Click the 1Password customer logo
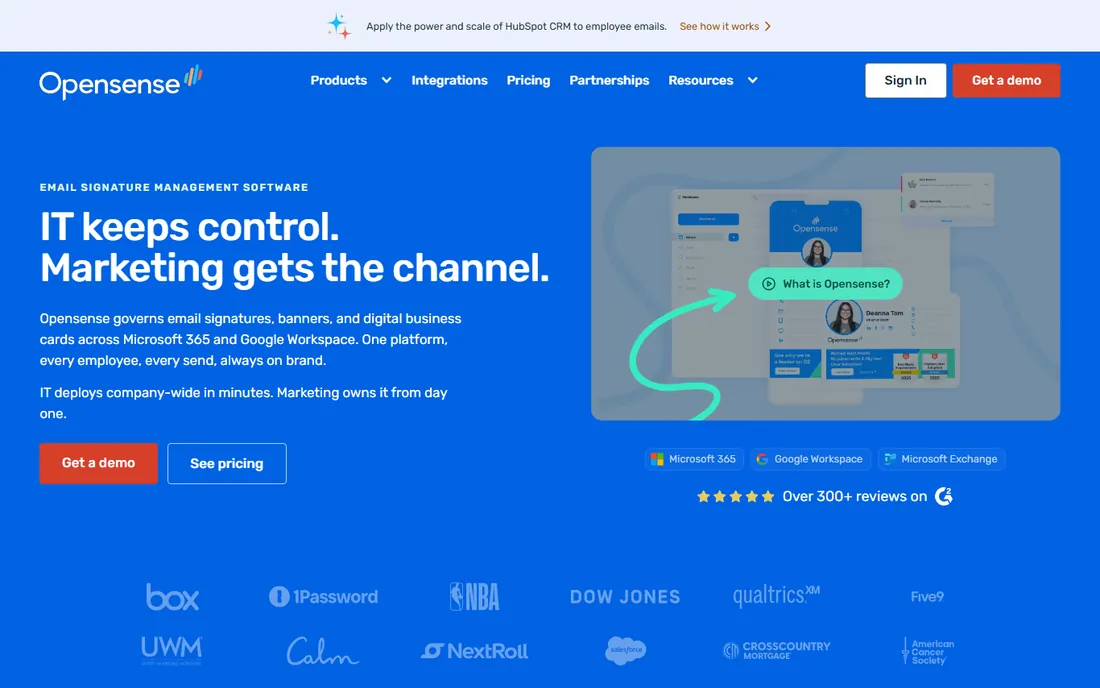This screenshot has height=688, width=1100. pyautogui.click(x=323, y=597)
